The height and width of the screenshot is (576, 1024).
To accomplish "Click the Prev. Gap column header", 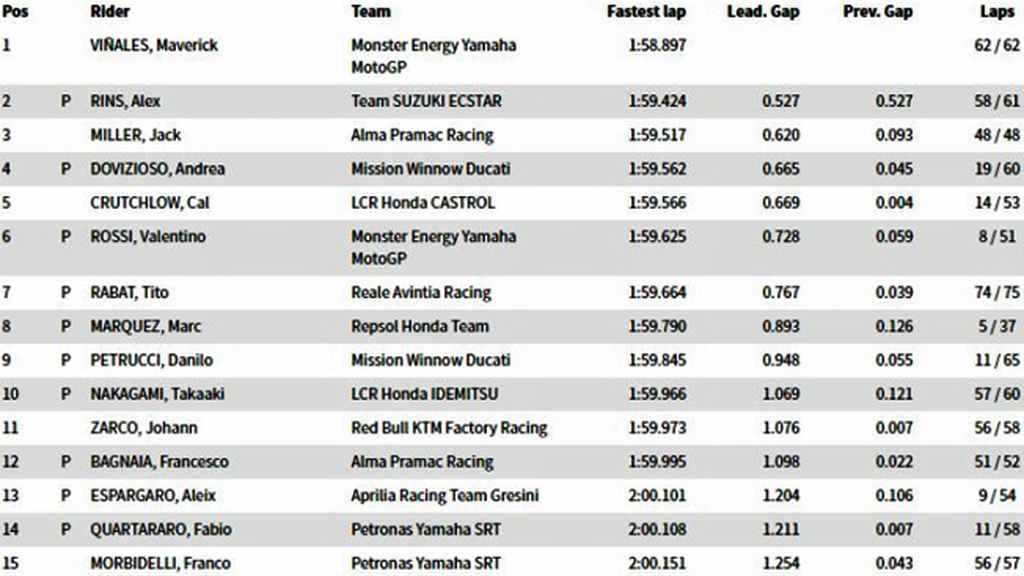I will 877,12.
